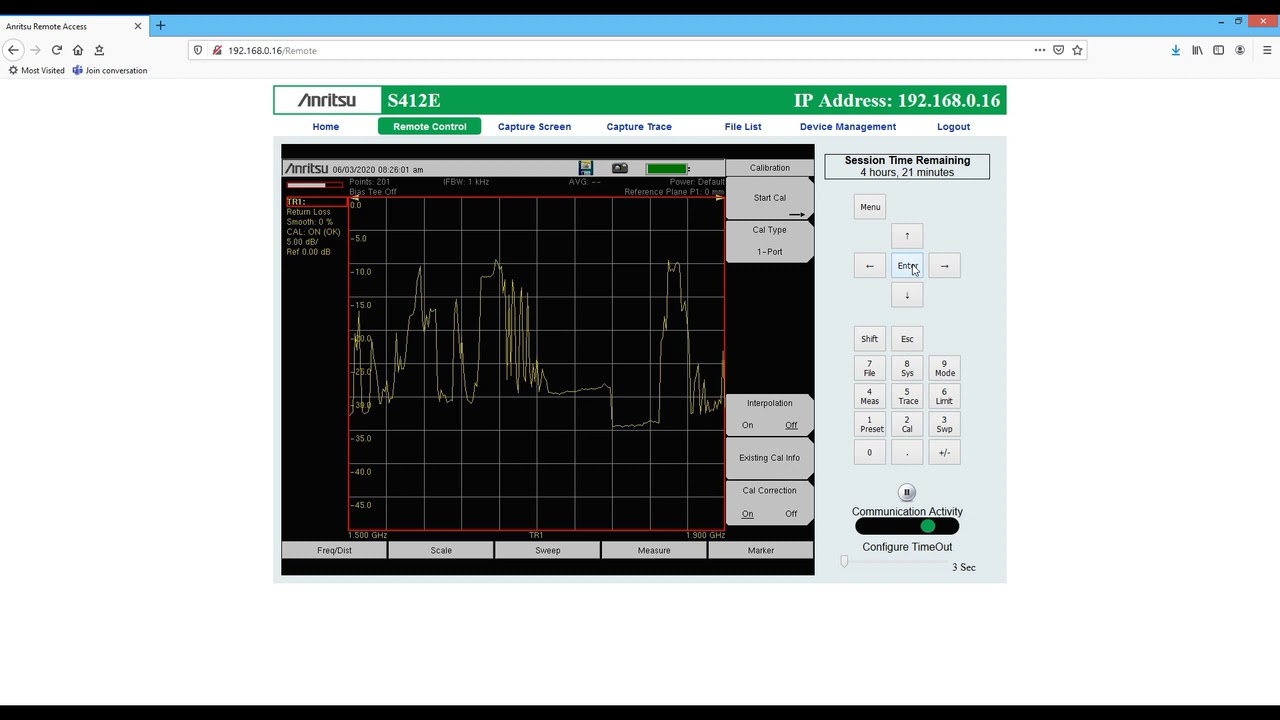The width and height of the screenshot is (1280, 720).
Task: Click keypad 0 button
Action: (x=870, y=453)
